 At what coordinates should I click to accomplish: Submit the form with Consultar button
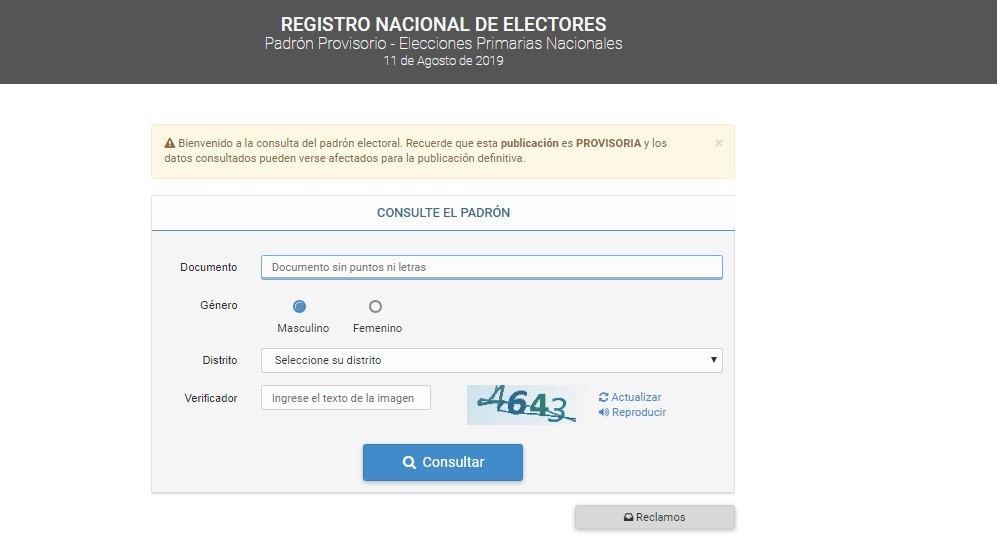(443, 463)
